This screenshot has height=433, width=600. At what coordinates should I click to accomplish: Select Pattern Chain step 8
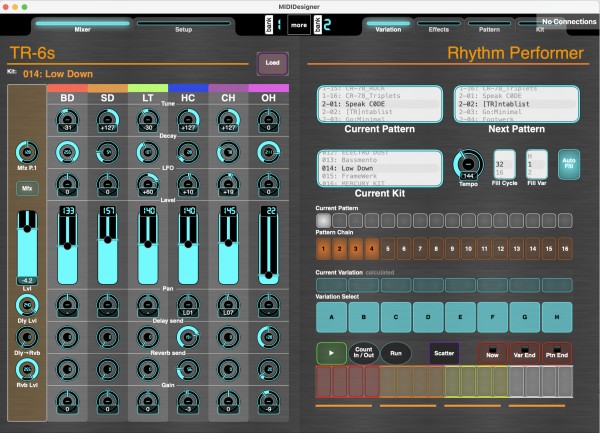coord(436,249)
